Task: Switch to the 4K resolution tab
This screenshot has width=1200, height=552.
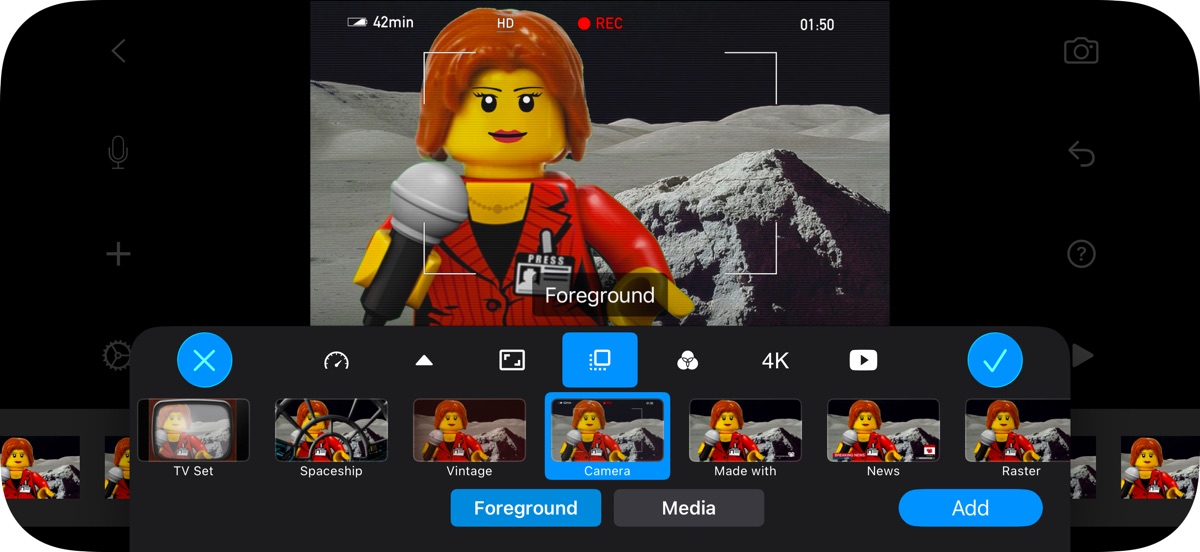Action: pyautogui.click(x=775, y=361)
